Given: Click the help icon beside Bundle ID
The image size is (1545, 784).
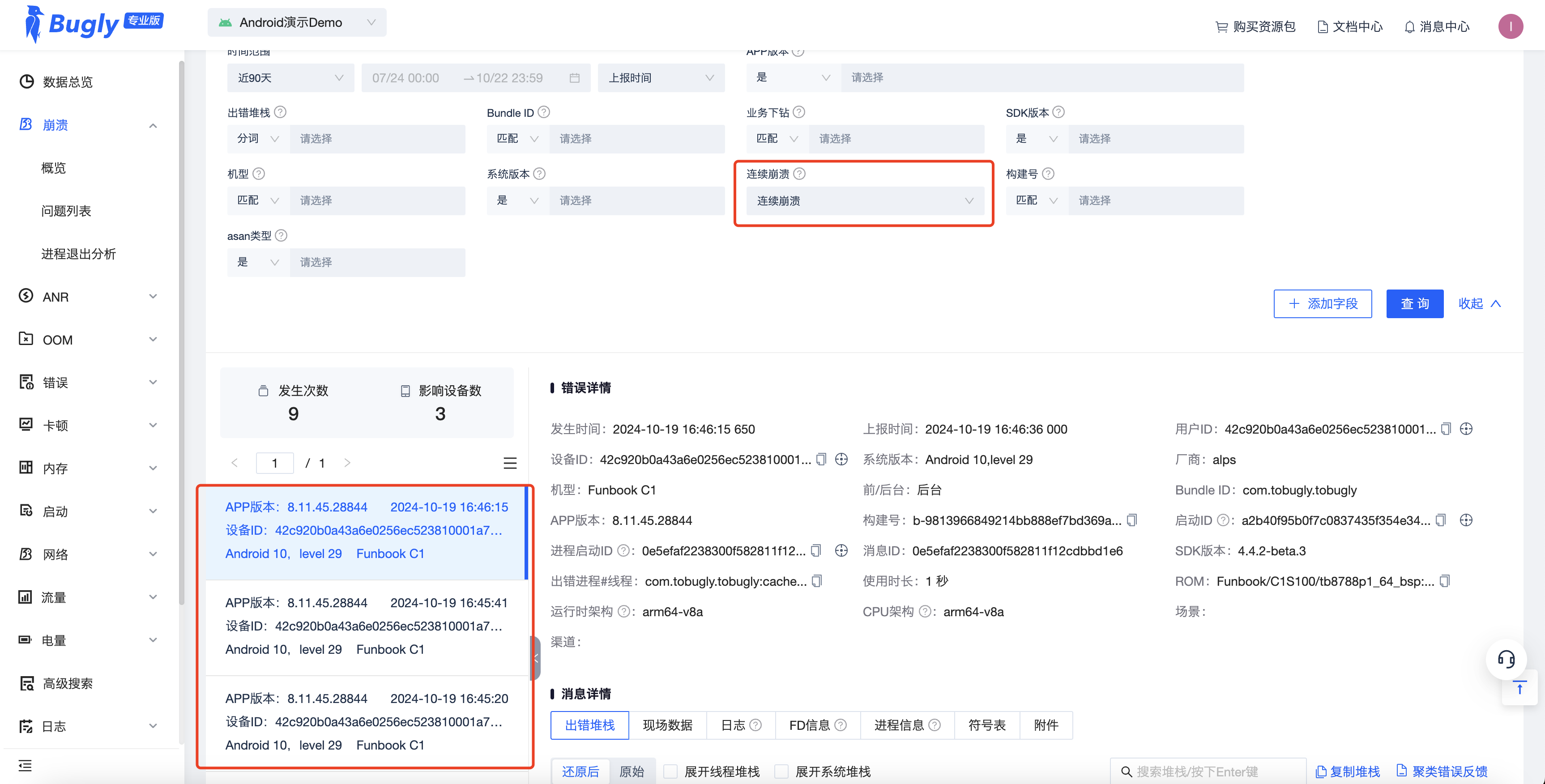Looking at the screenshot, I should [543, 112].
